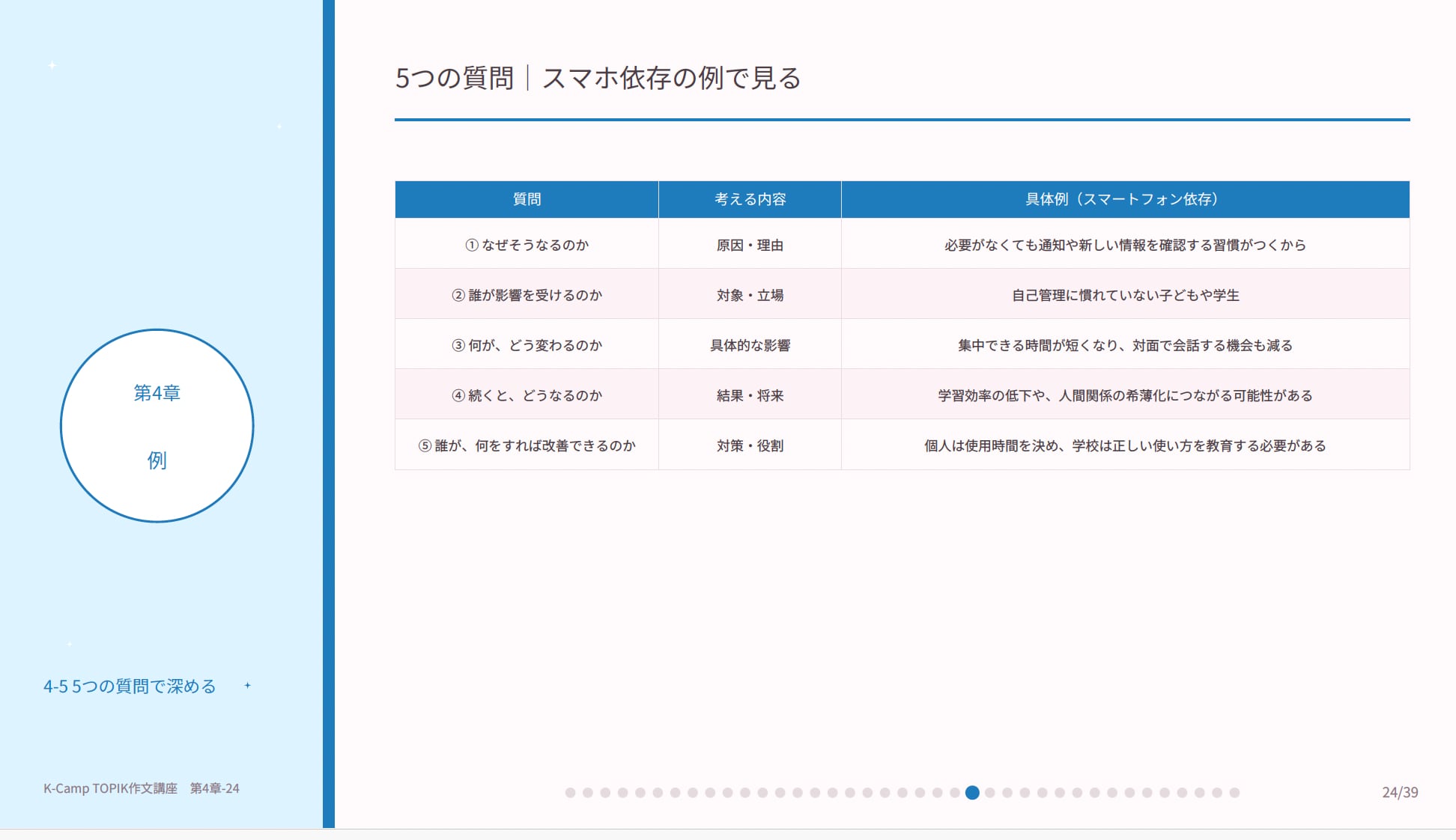1456x840 pixels.
Task: Click the 原因・理由 cell
Action: pyautogui.click(x=750, y=245)
